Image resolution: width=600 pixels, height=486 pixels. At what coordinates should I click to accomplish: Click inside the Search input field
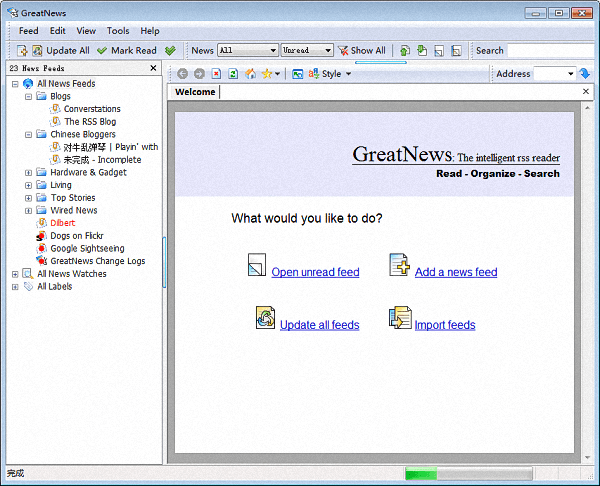(x=550, y=50)
